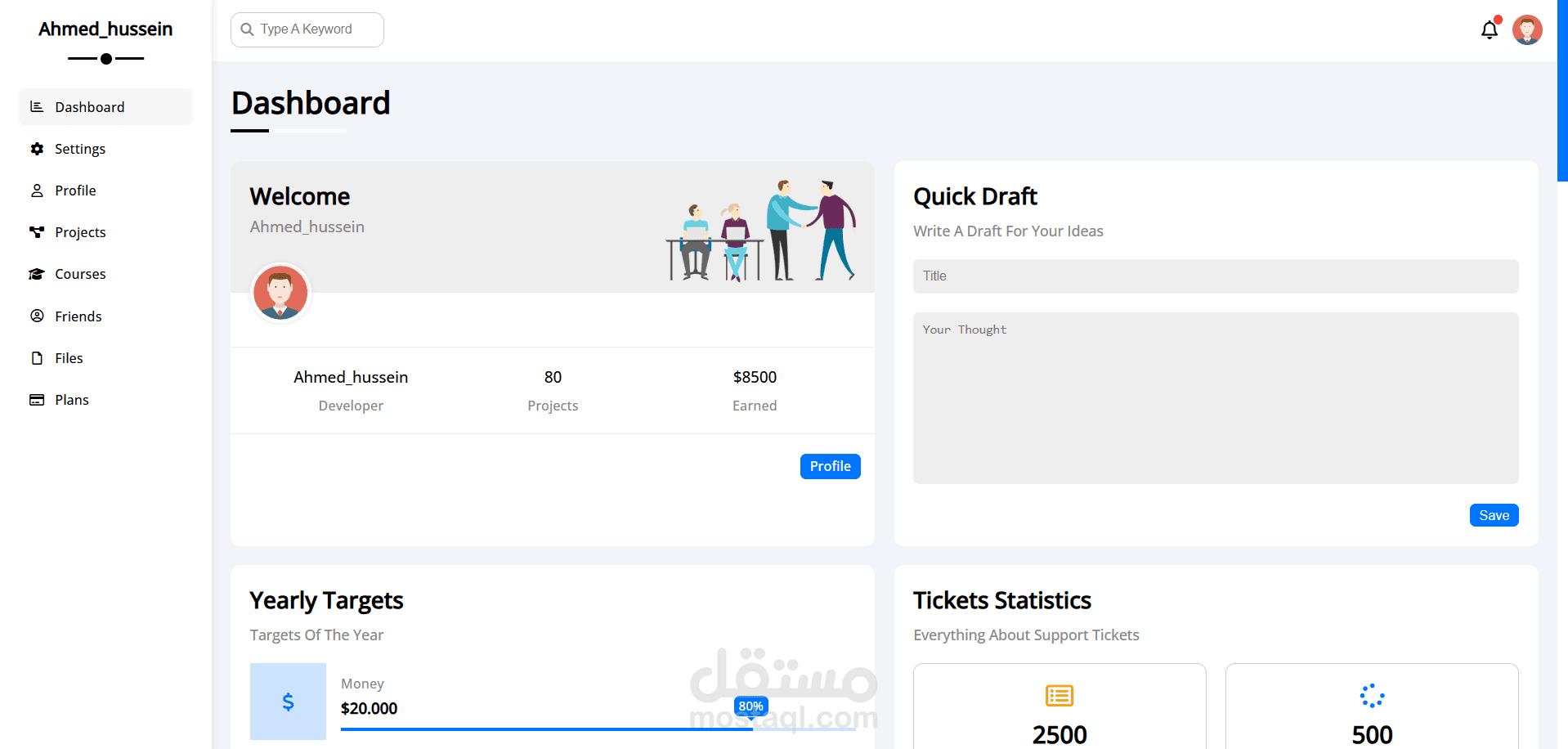1568x749 pixels.
Task: Click the Quick Draft heading
Action: pyautogui.click(x=975, y=196)
